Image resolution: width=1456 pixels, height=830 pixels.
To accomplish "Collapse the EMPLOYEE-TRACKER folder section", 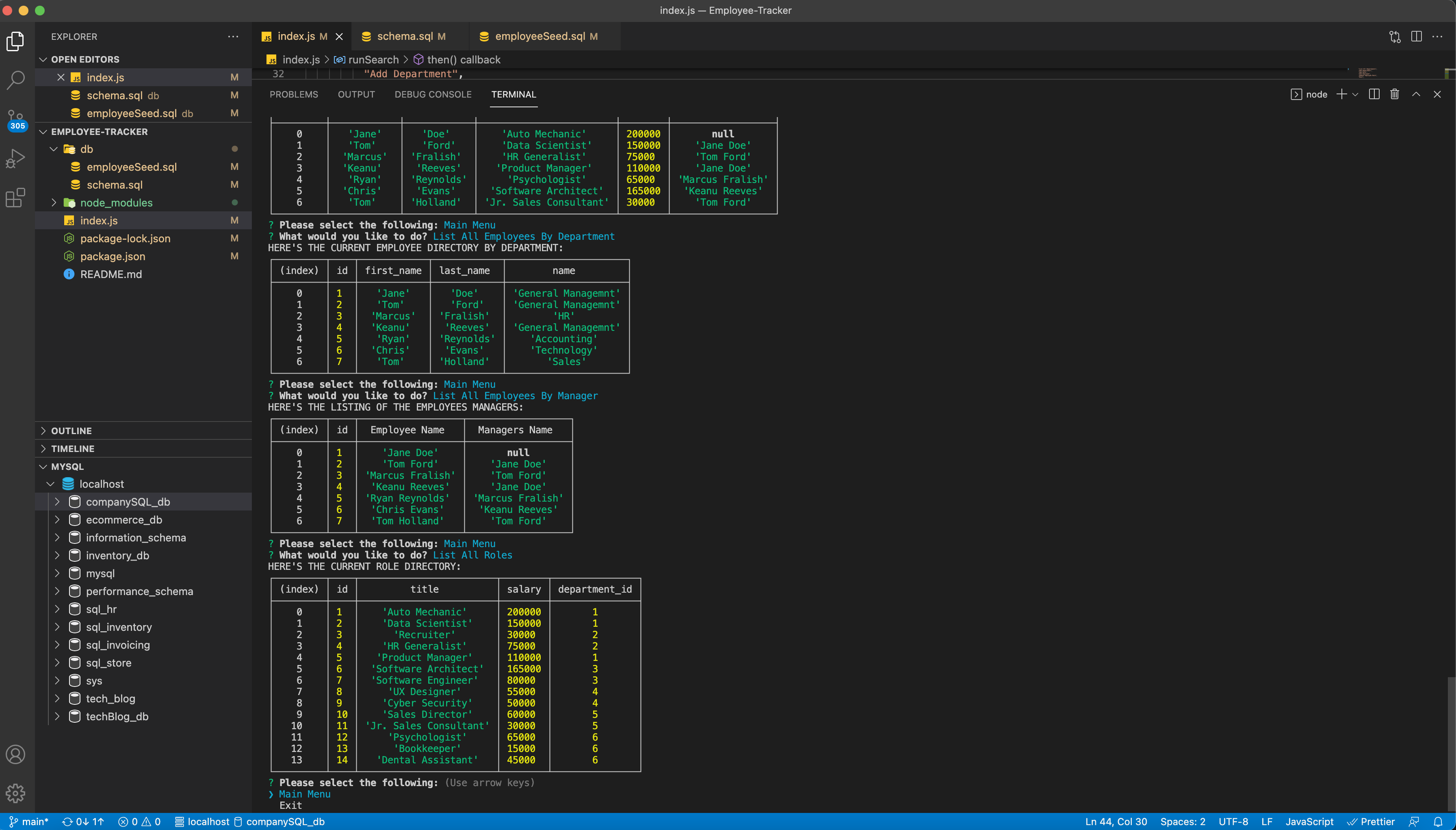I will (43, 132).
